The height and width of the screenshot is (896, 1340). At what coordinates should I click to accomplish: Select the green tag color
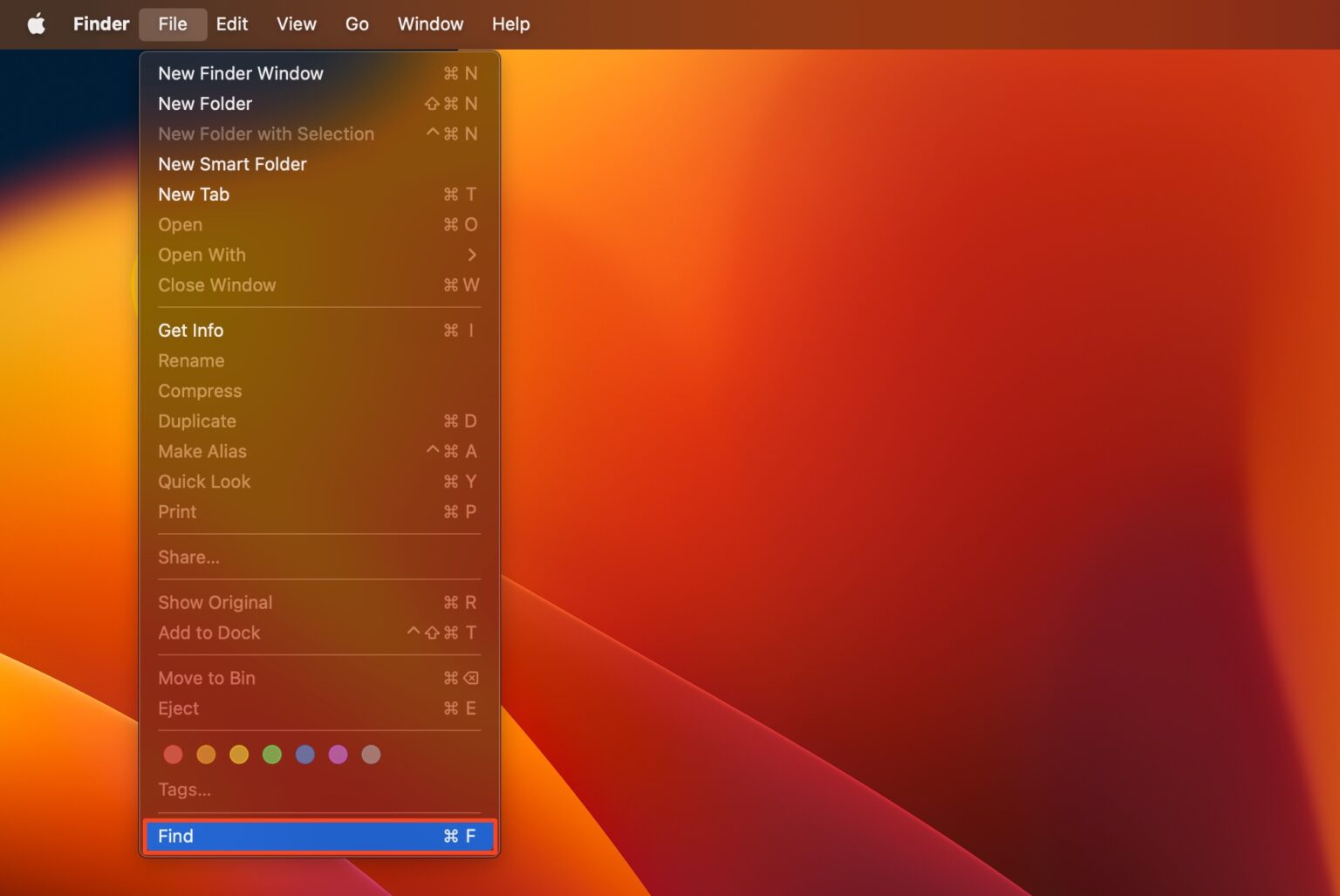pos(272,754)
